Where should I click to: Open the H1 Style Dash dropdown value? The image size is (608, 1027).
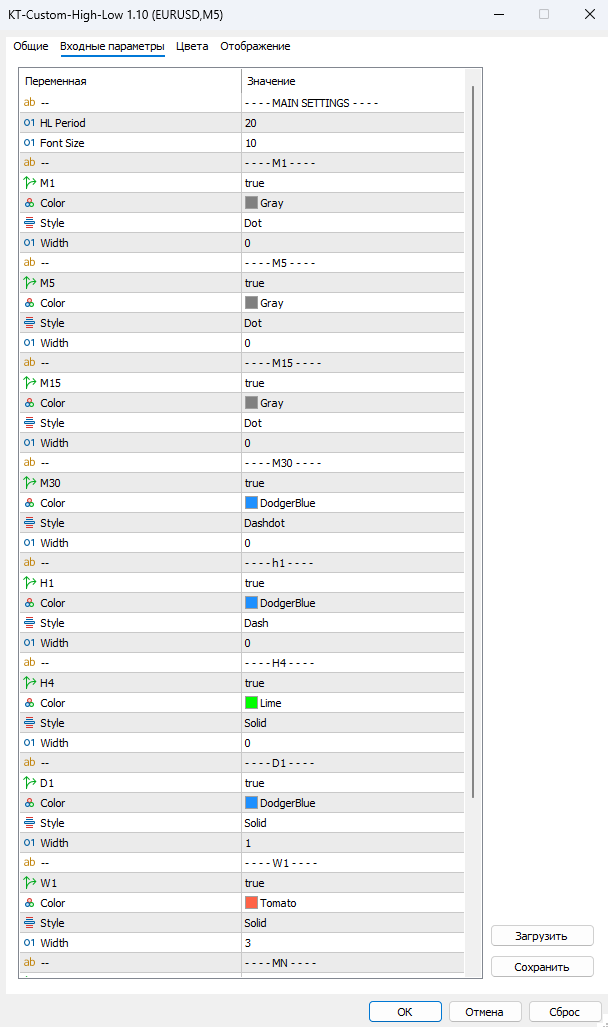click(352, 623)
